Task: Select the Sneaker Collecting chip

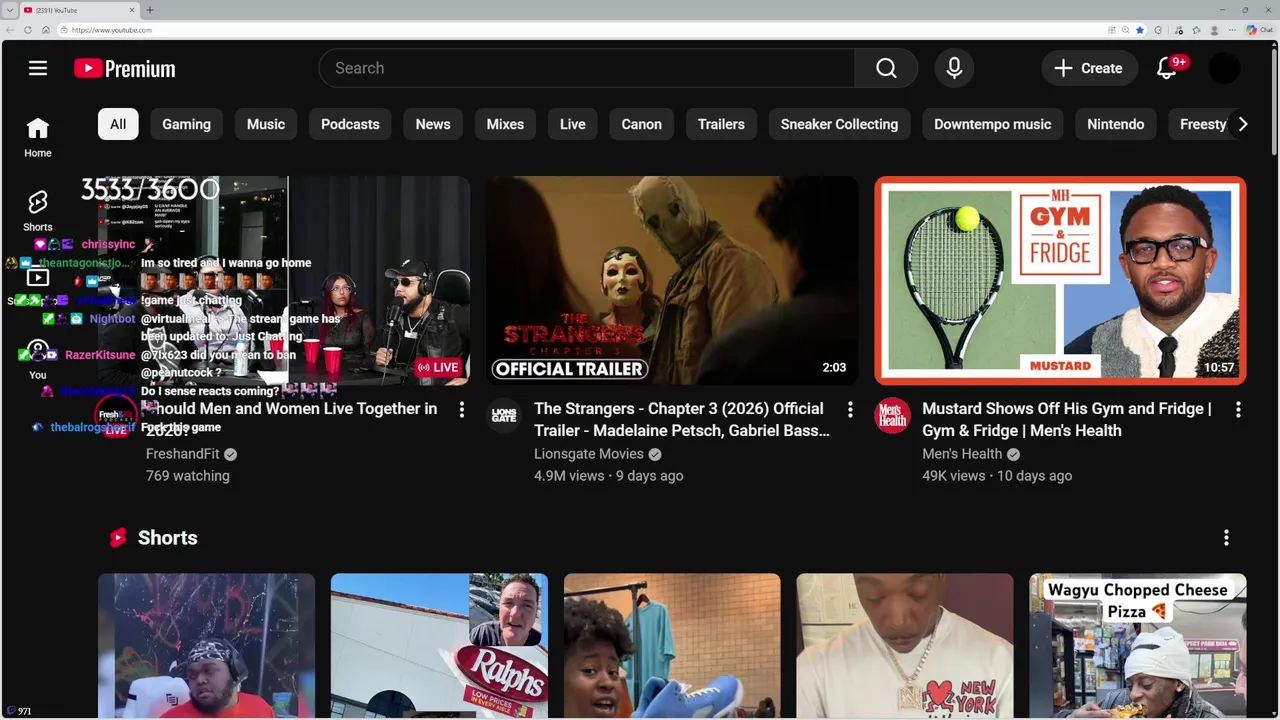Action: (x=839, y=124)
